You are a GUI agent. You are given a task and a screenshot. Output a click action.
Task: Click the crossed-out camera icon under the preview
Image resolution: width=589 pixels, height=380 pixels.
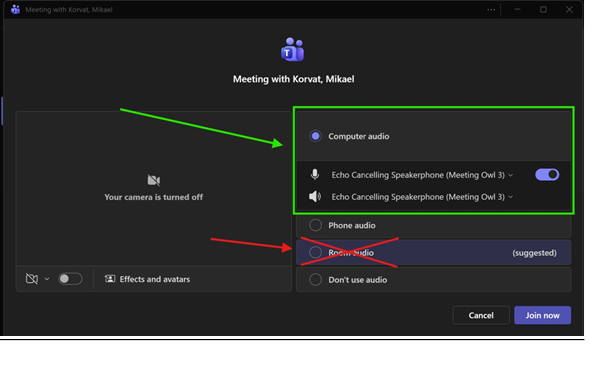click(32, 279)
